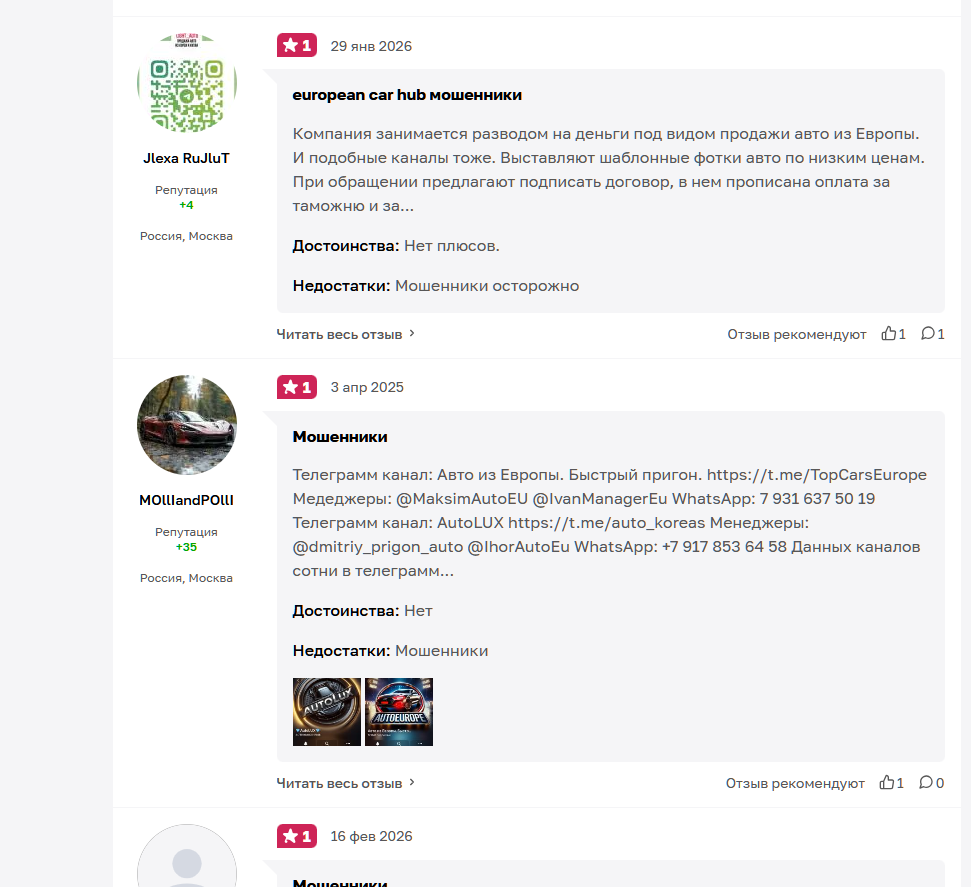Open Jlexa RuJluT's profile

(186, 157)
